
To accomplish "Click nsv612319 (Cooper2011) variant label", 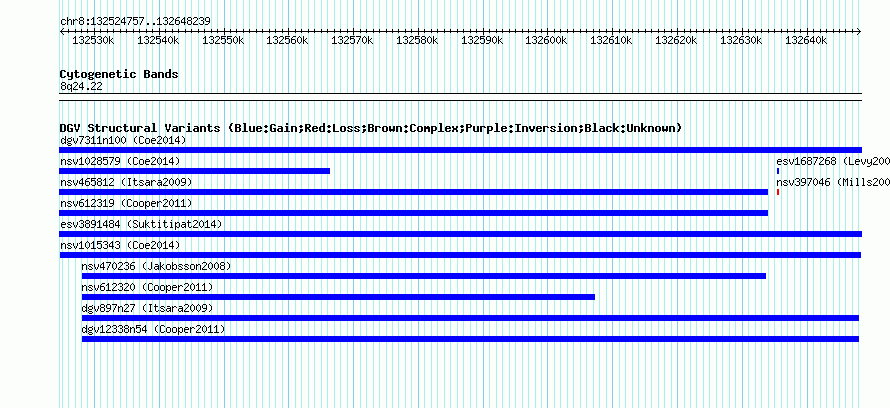I will coord(126,203).
